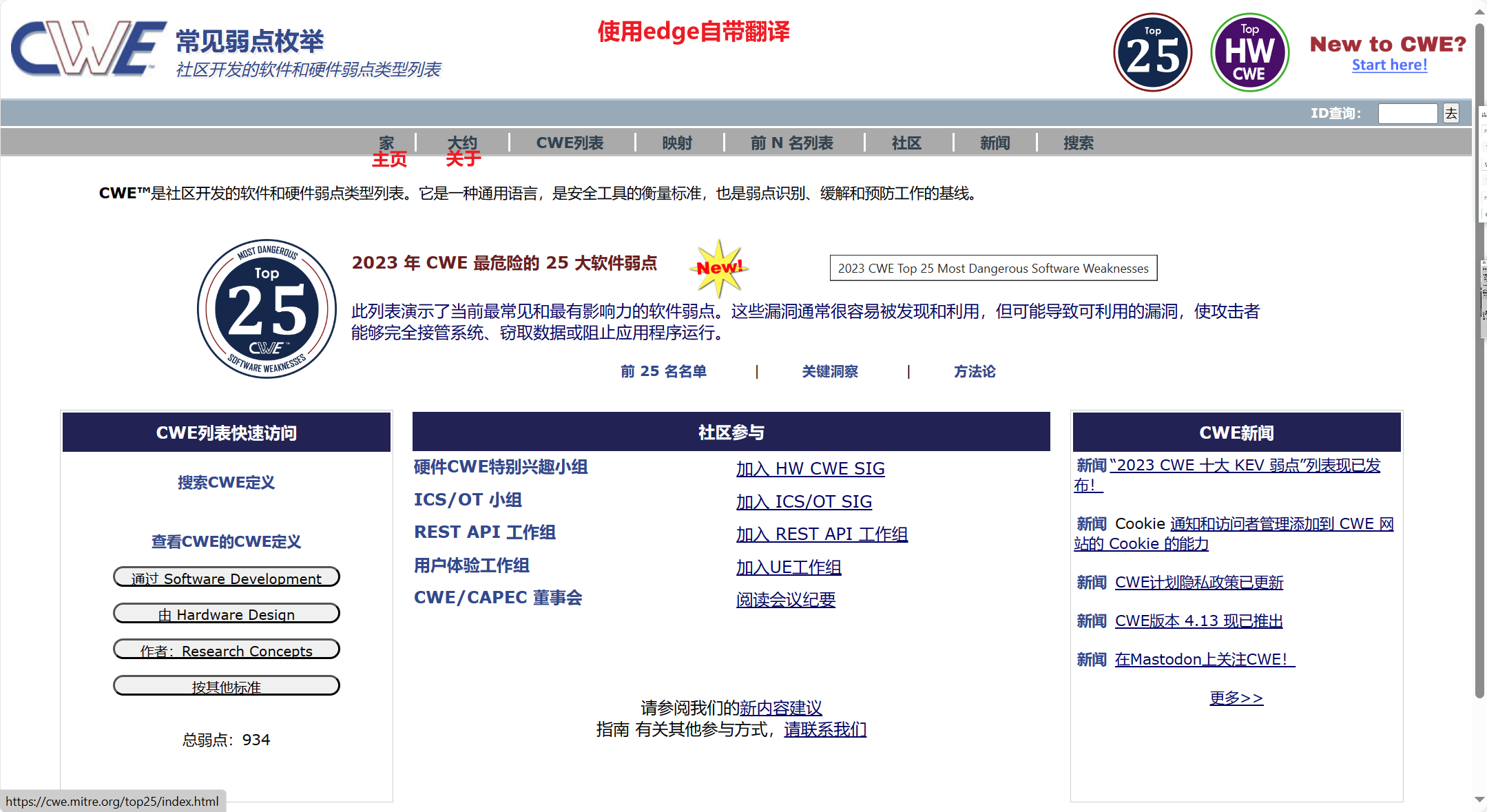Open the 加入 HW CWE SIG link
Viewport: 1487px width, 812px height.
point(810,469)
